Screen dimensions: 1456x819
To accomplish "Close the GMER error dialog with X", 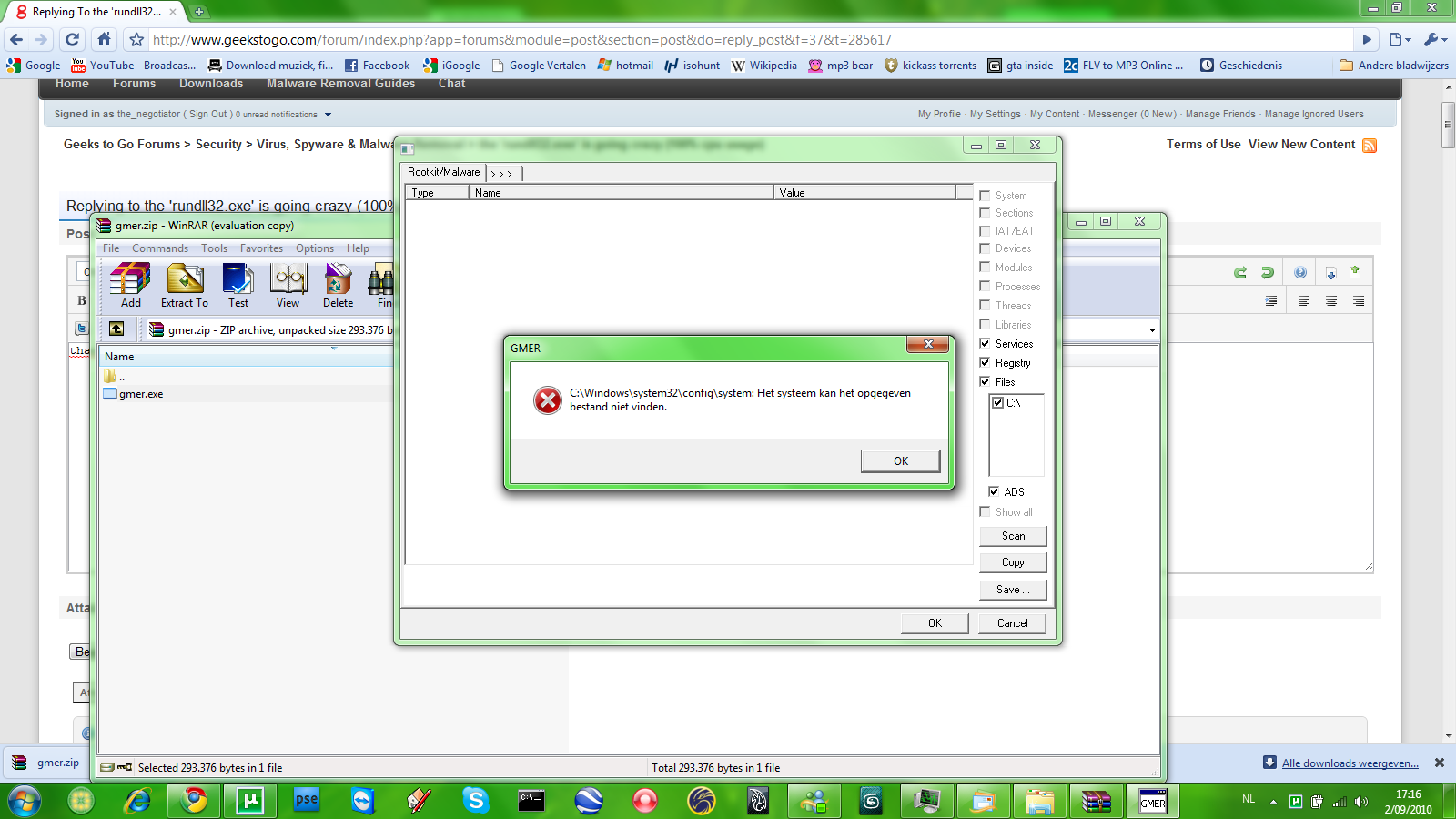I will (928, 344).
